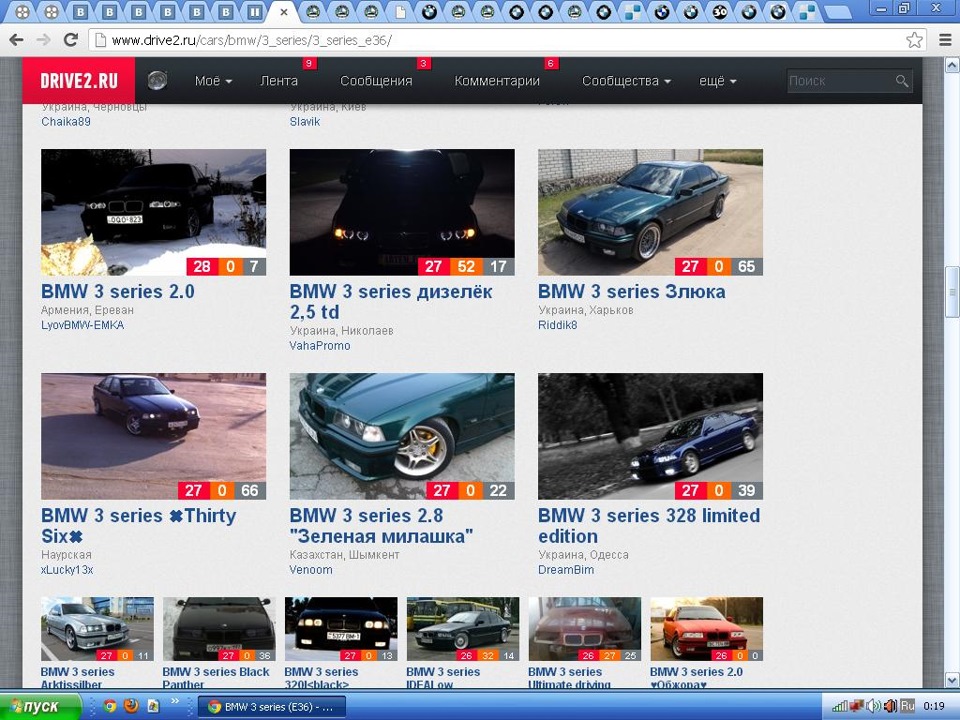Viewport: 960px width, 720px height.
Task: Open user profile LyovBMW-EMKA
Action: [x=83, y=325]
